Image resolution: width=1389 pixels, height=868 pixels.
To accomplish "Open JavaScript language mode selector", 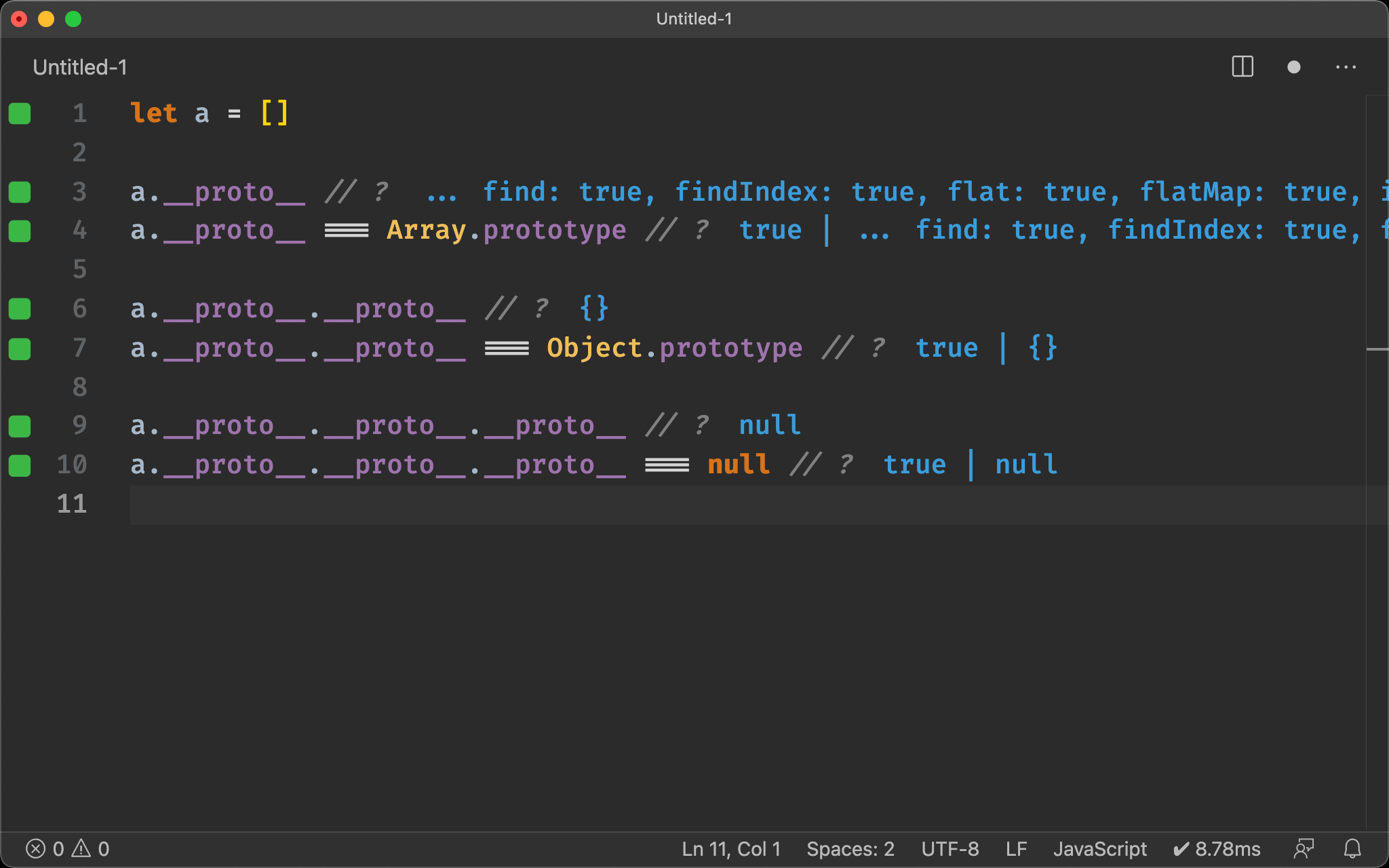I will click(1099, 848).
